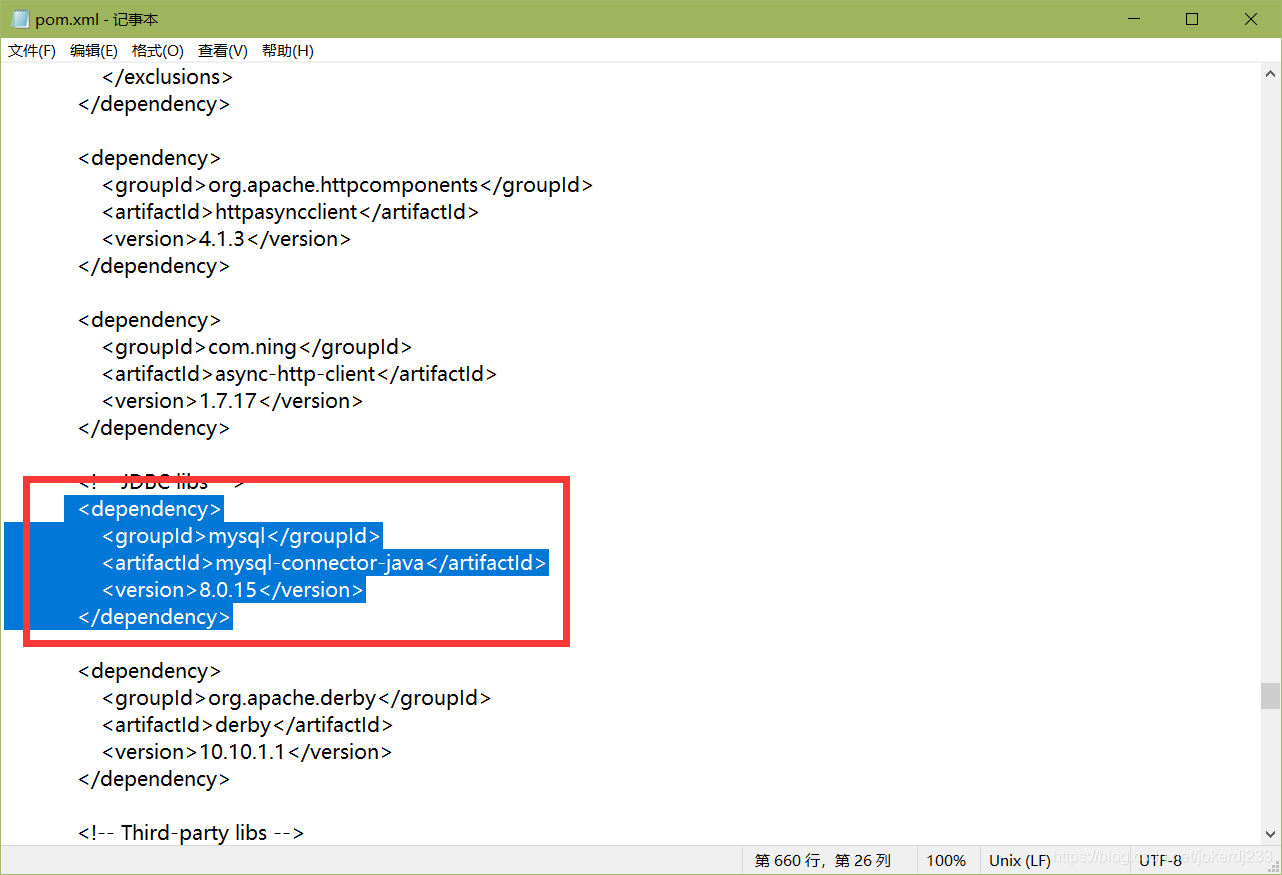
Task: Click the derby artifactId line
Action: pyautogui.click(x=247, y=725)
